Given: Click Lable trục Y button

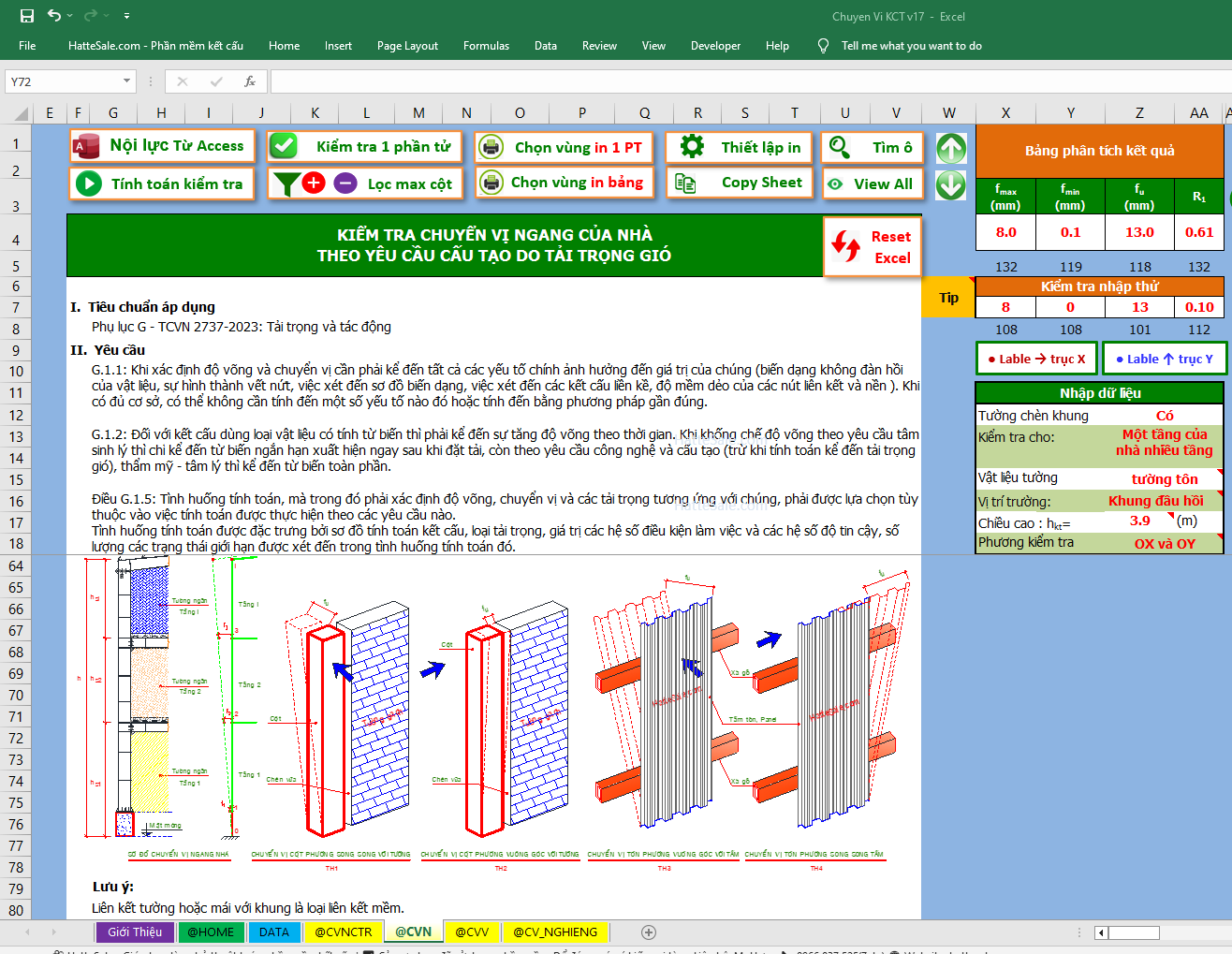Looking at the screenshot, I should tap(1165, 359).
